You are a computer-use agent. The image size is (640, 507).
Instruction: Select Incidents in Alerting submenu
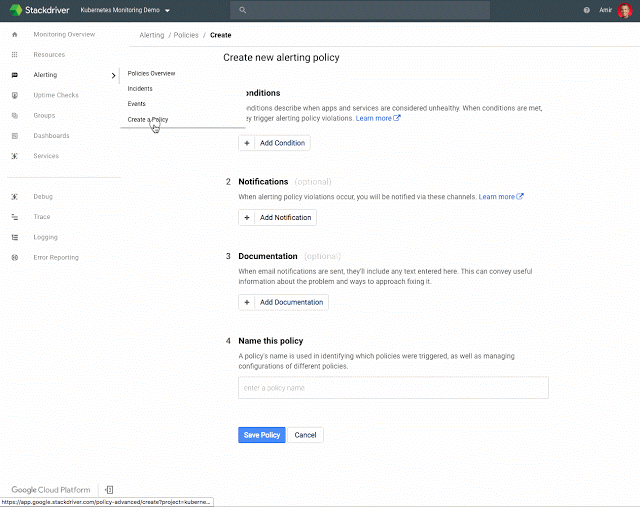(140, 89)
